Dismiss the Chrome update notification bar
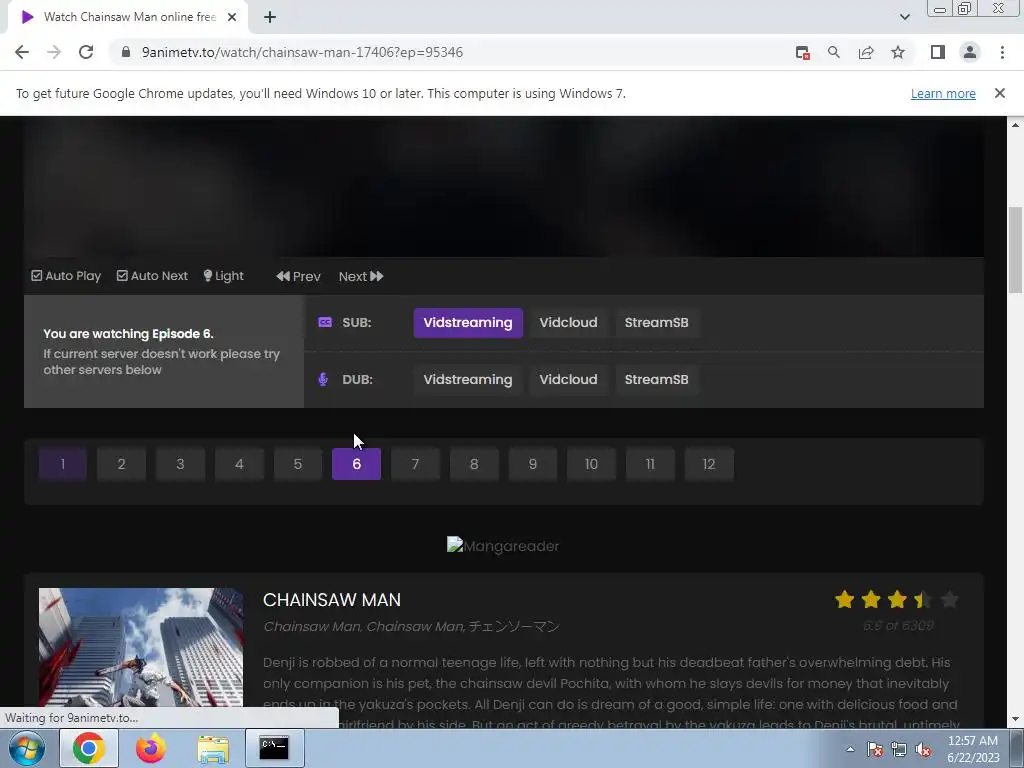 coord(1000,93)
